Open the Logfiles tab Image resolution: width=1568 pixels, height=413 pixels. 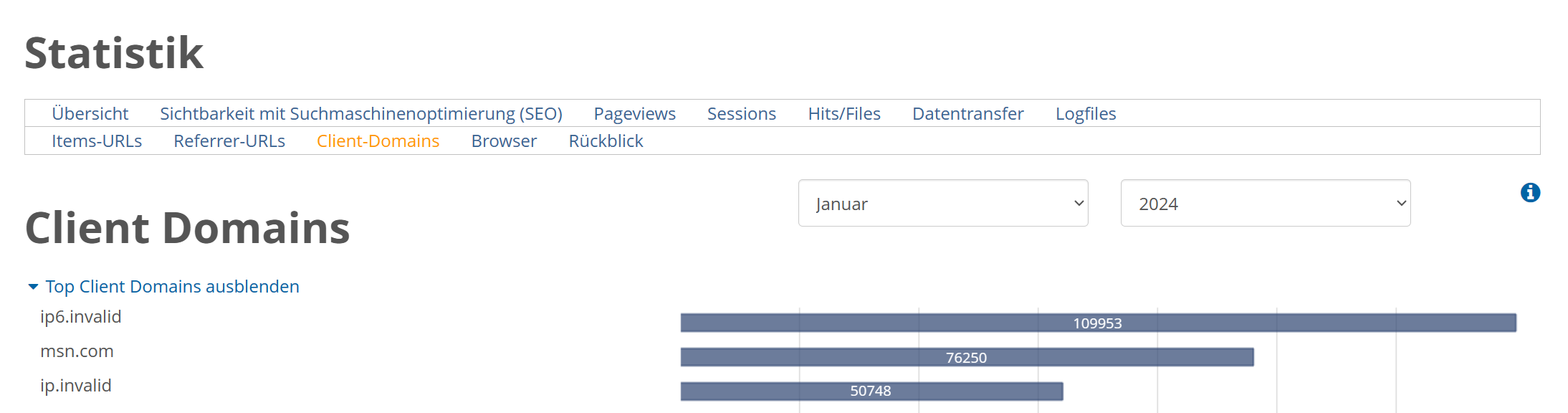1085,114
